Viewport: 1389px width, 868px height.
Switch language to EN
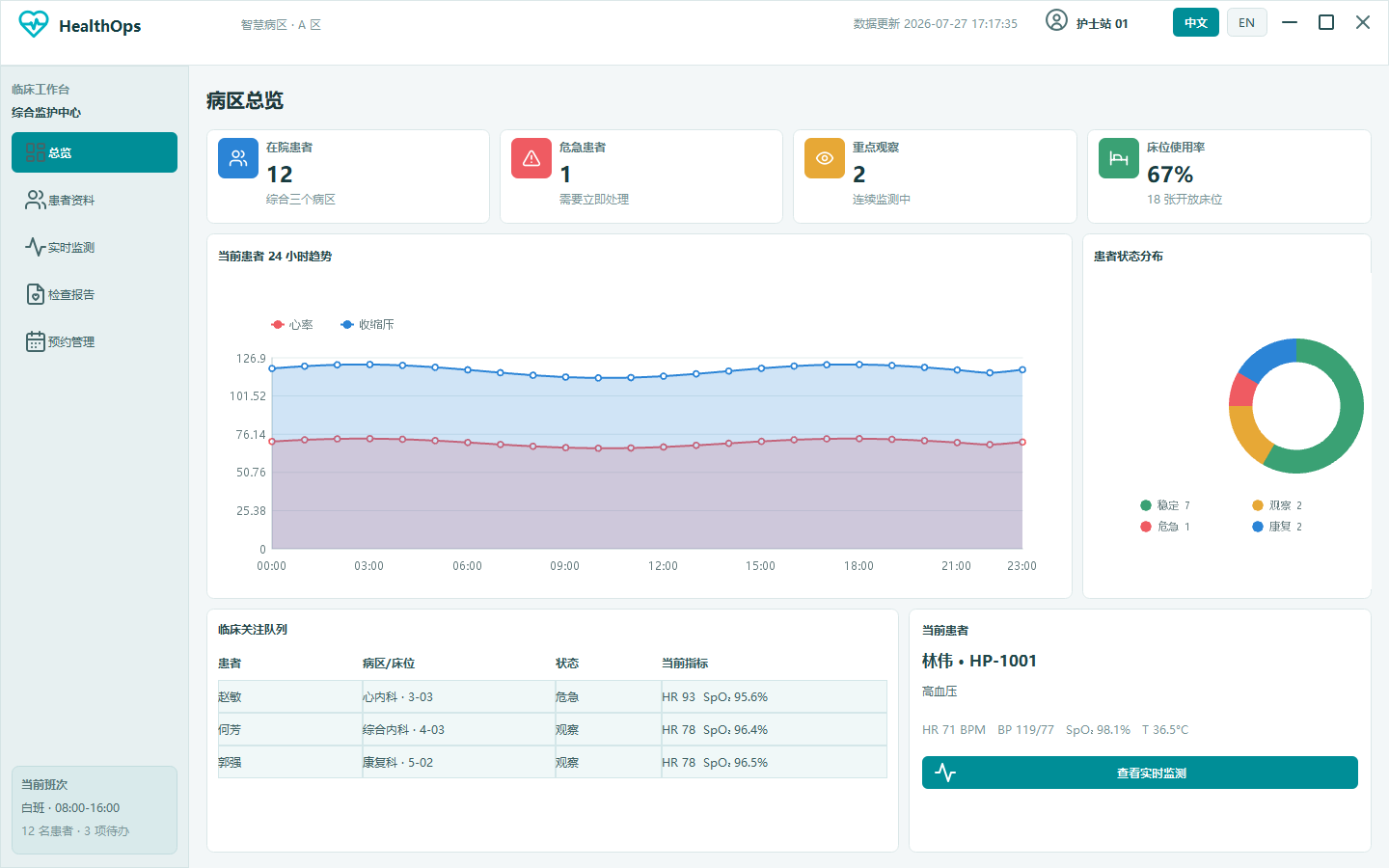1247,22
